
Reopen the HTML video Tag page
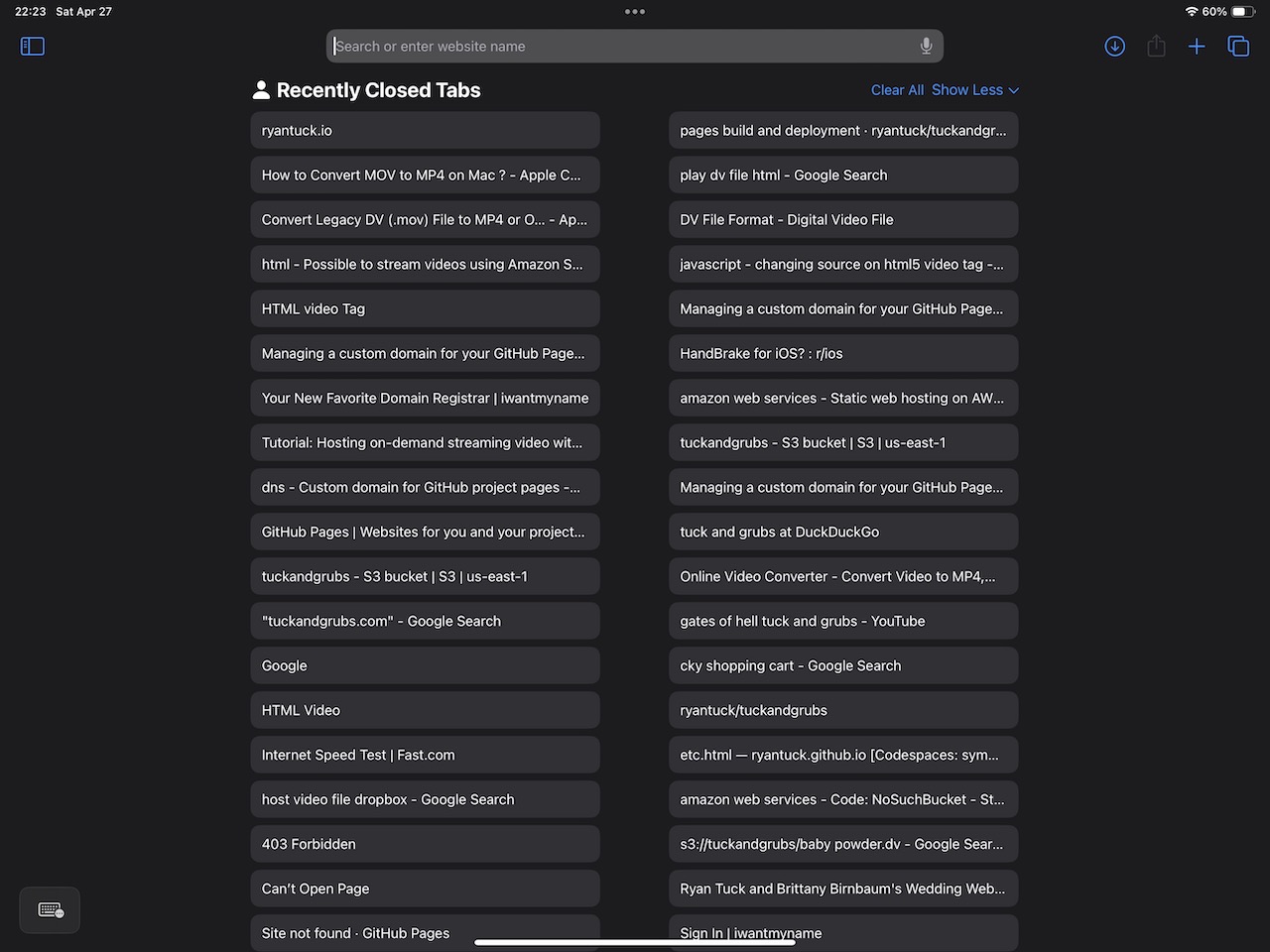tap(425, 309)
